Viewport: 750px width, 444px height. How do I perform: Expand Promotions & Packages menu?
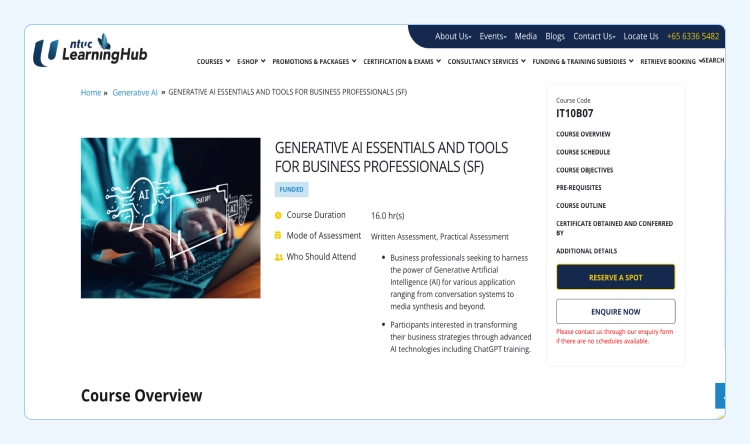(314, 61)
